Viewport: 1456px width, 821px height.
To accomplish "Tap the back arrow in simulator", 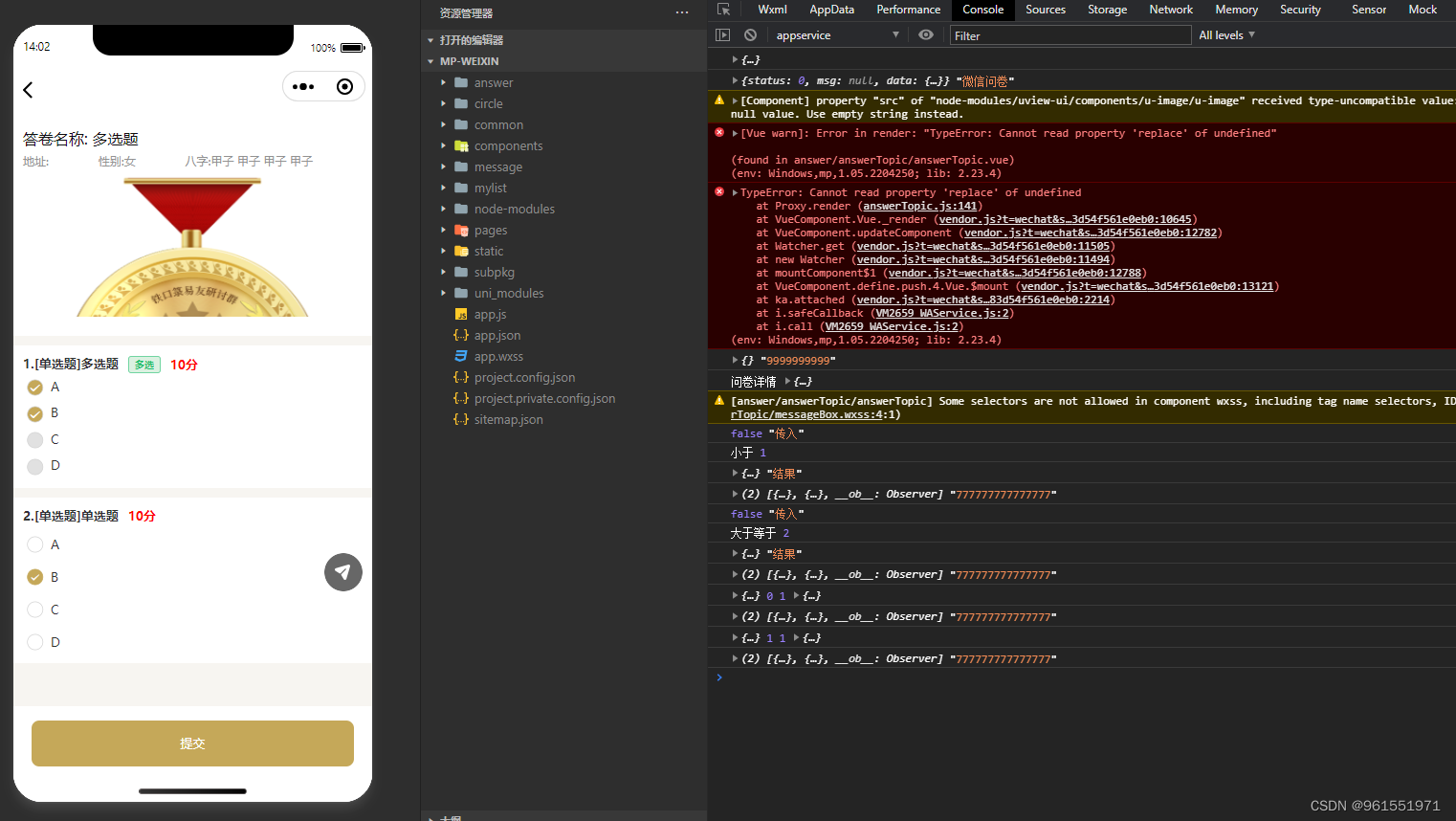I will [28, 90].
